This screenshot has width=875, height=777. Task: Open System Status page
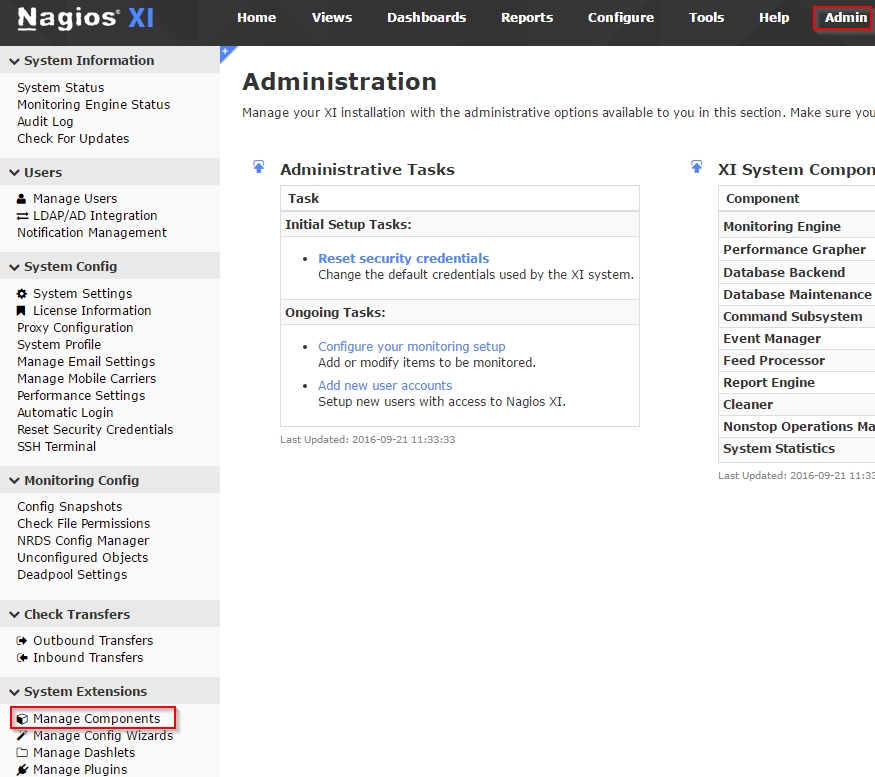tap(61, 88)
